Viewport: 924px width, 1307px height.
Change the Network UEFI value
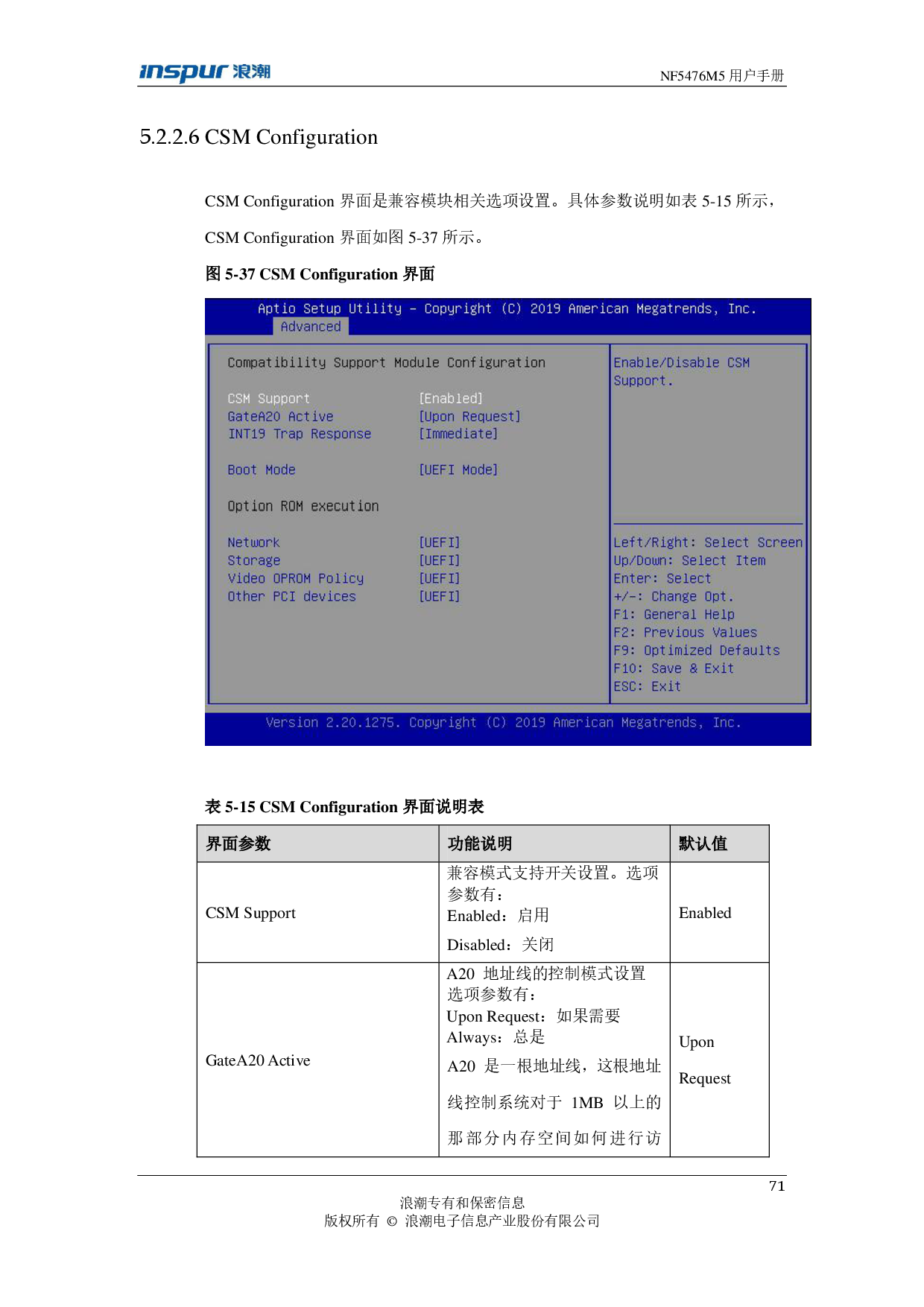pyautogui.click(x=439, y=542)
